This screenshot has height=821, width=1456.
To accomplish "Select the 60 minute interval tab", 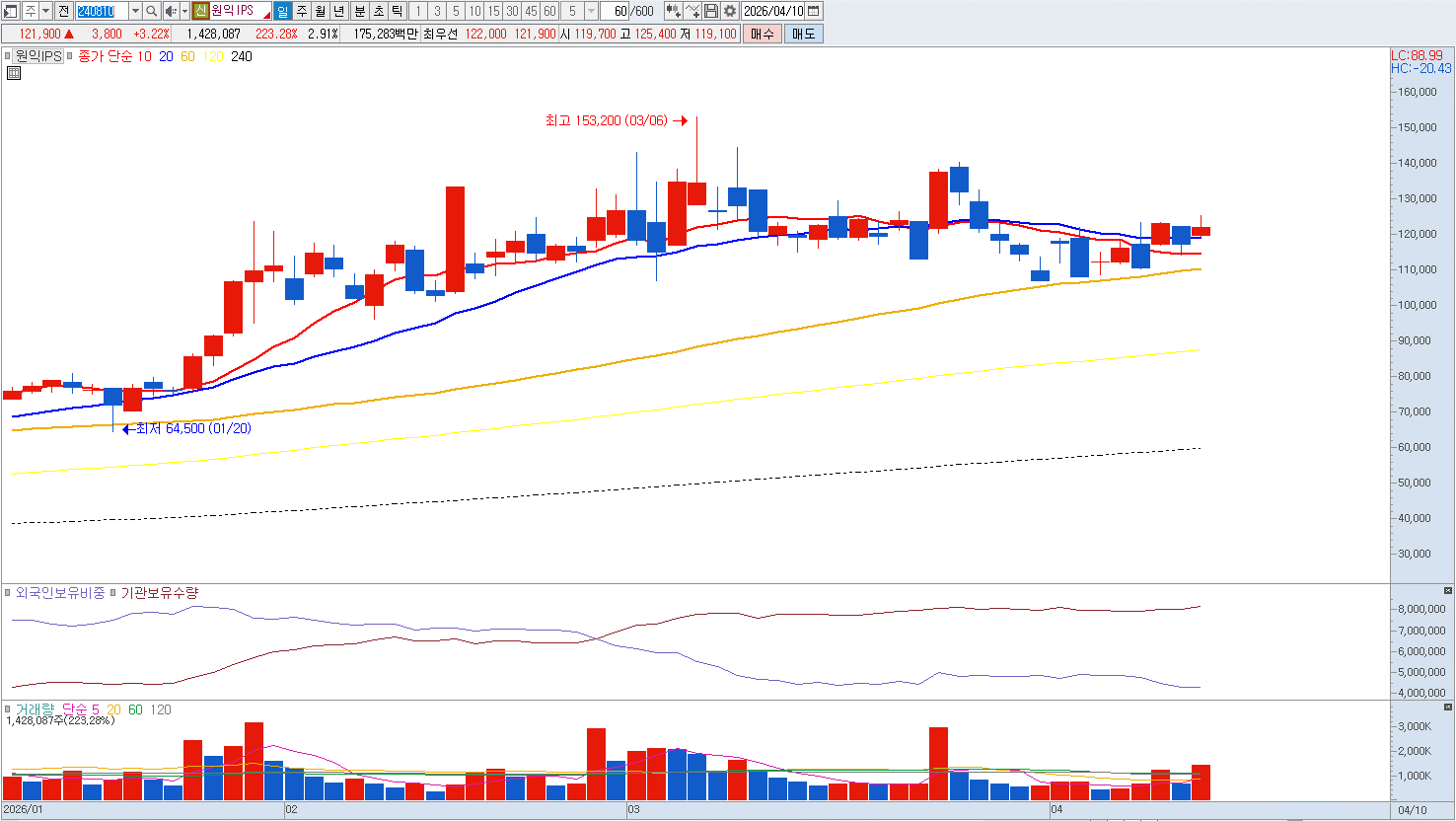I will click(549, 11).
